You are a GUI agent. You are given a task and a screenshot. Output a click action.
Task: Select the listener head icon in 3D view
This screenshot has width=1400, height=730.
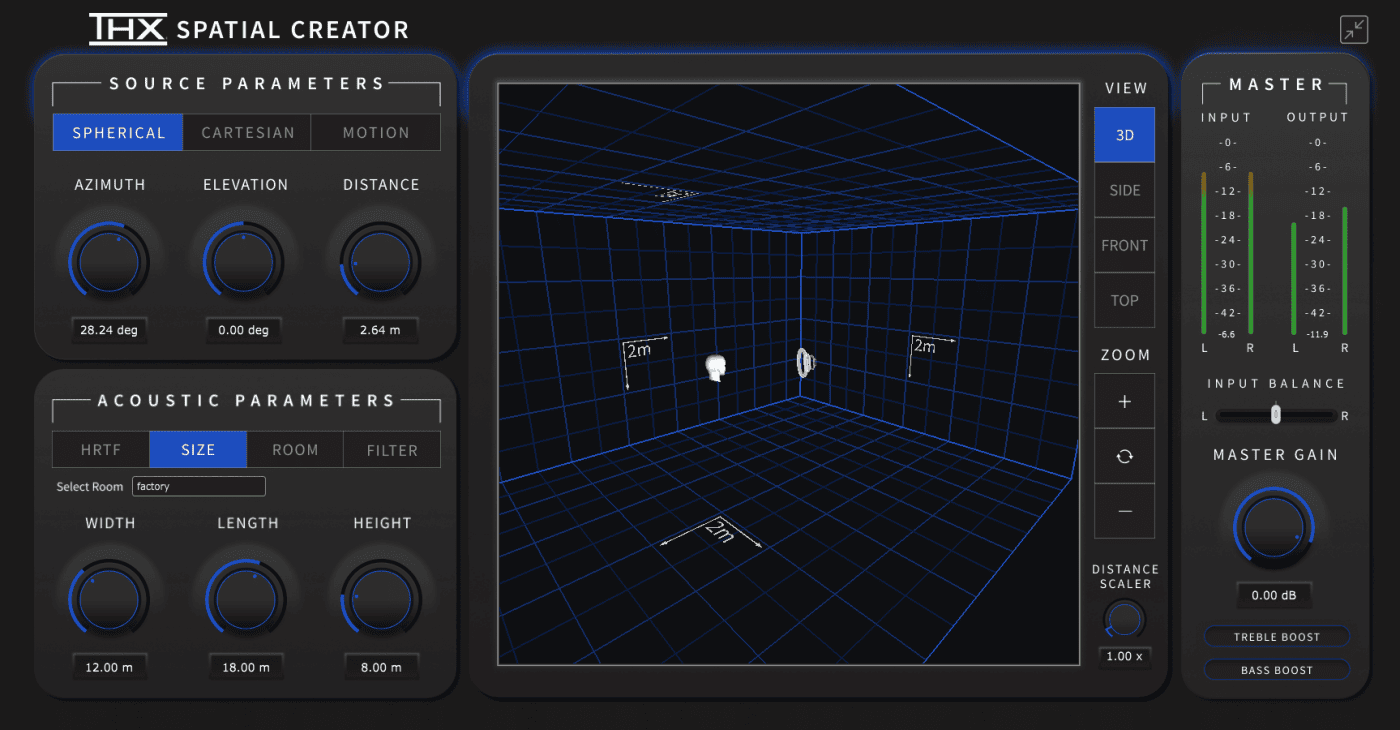714,368
